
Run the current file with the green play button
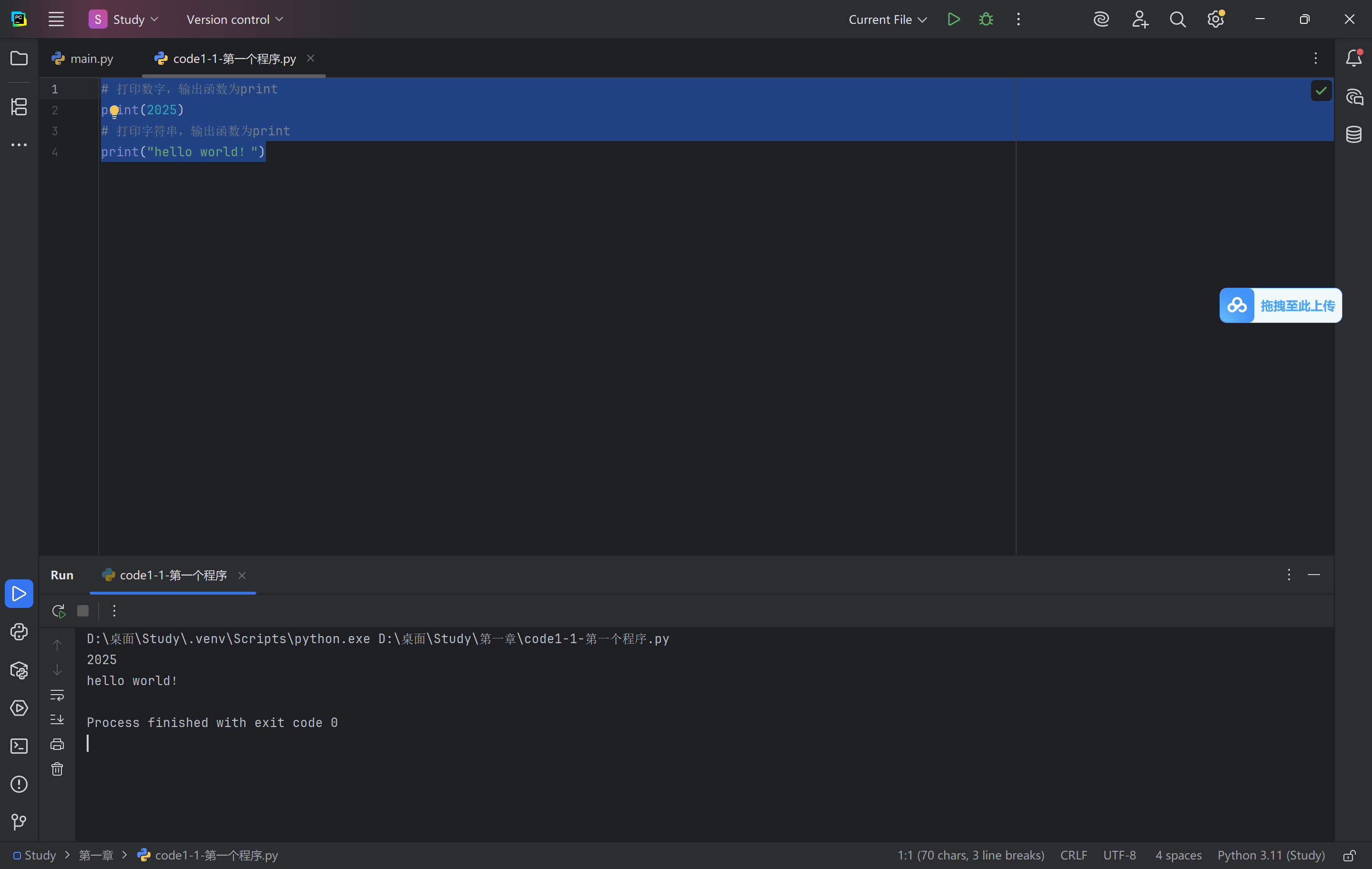click(x=953, y=20)
